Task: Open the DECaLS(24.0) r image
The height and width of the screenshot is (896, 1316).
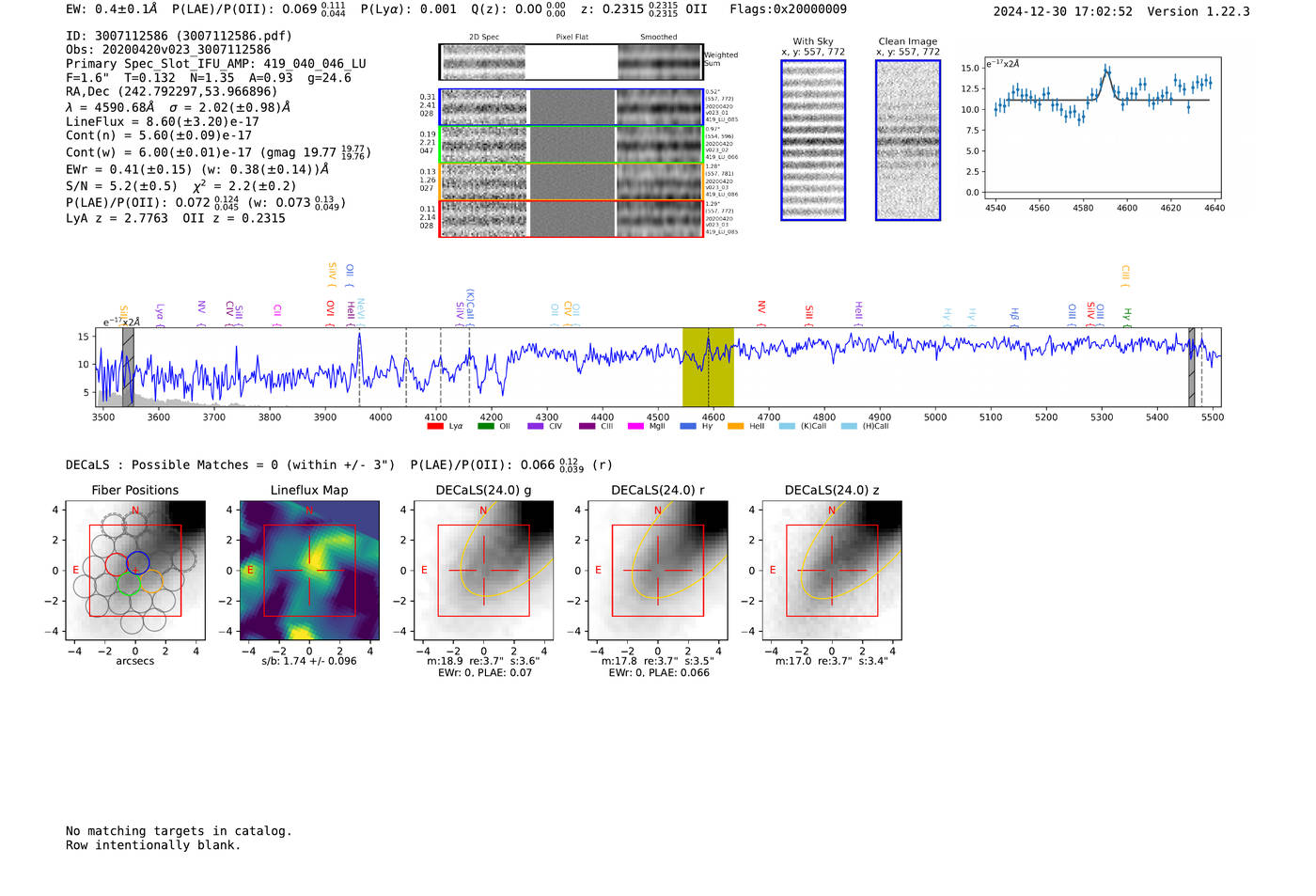Action: (658, 571)
